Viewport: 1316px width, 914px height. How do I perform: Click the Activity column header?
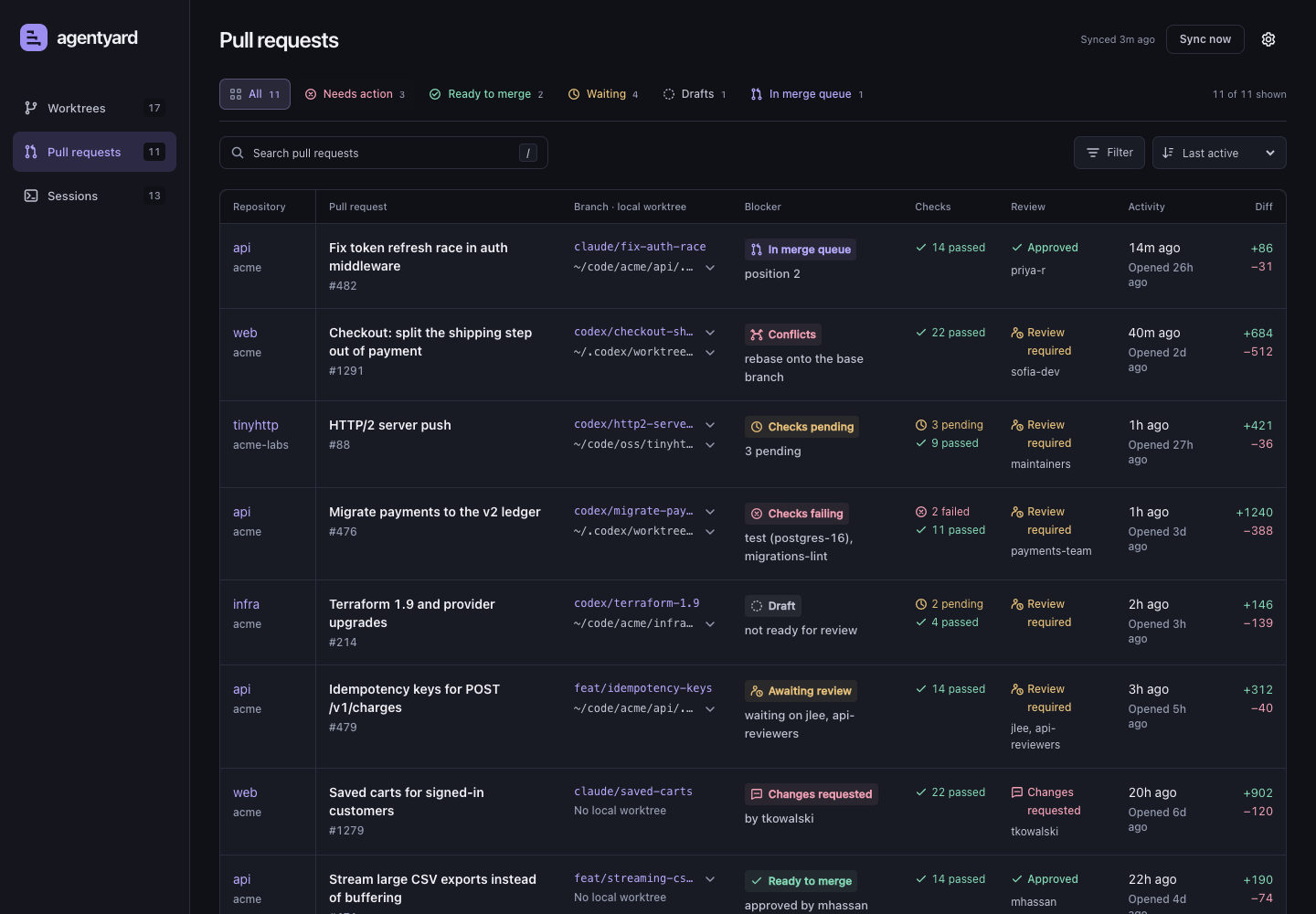(x=1146, y=207)
